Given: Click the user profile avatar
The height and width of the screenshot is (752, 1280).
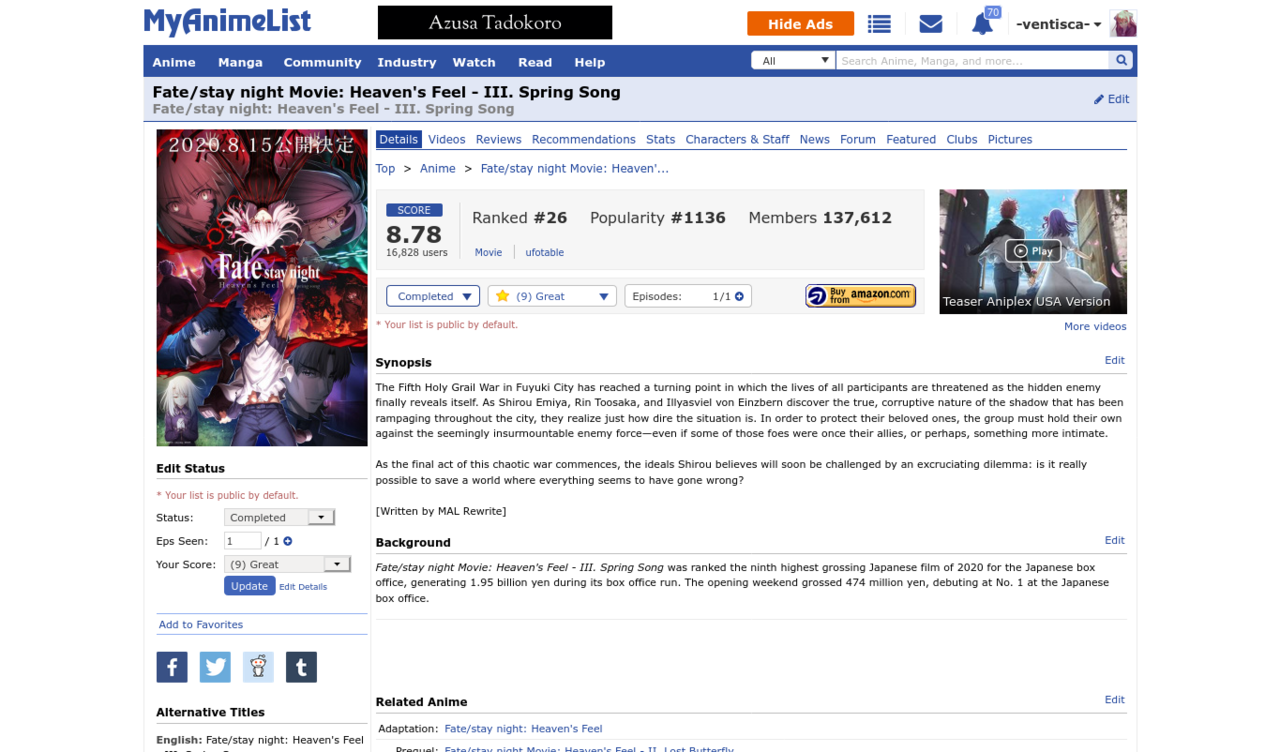Looking at the screenshot, I should [1123, 24].
